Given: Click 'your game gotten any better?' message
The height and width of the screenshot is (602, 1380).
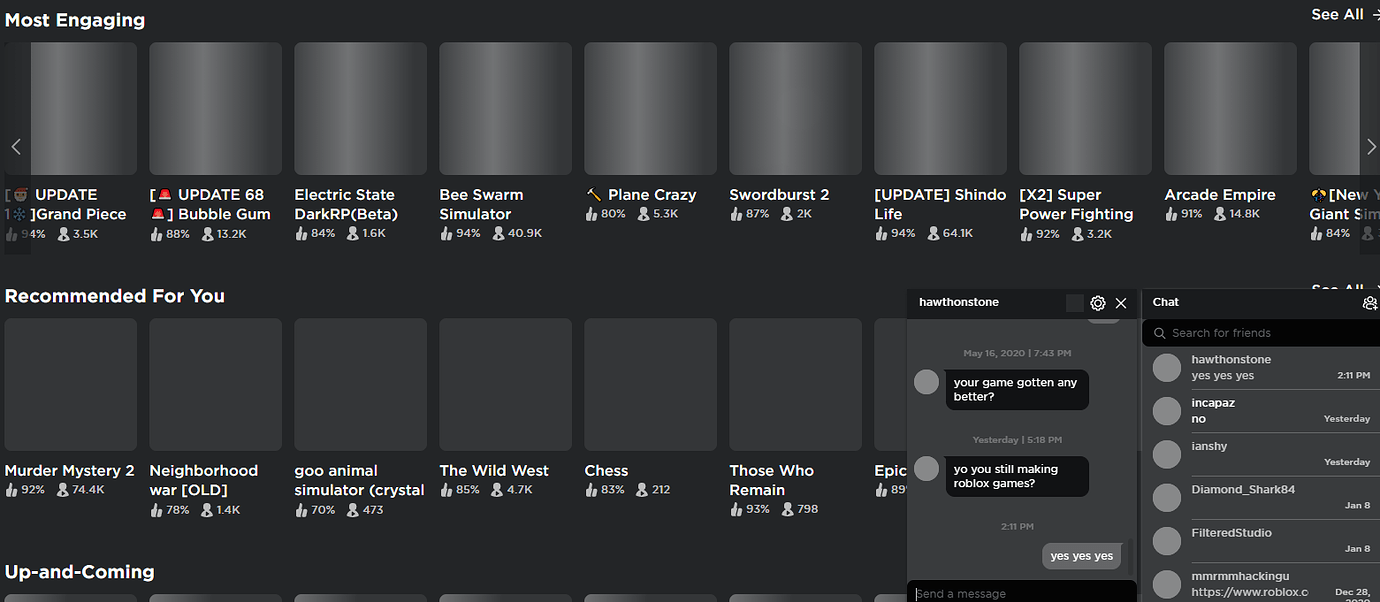Looking at the screenshot, I should (x=1017, y=389).
